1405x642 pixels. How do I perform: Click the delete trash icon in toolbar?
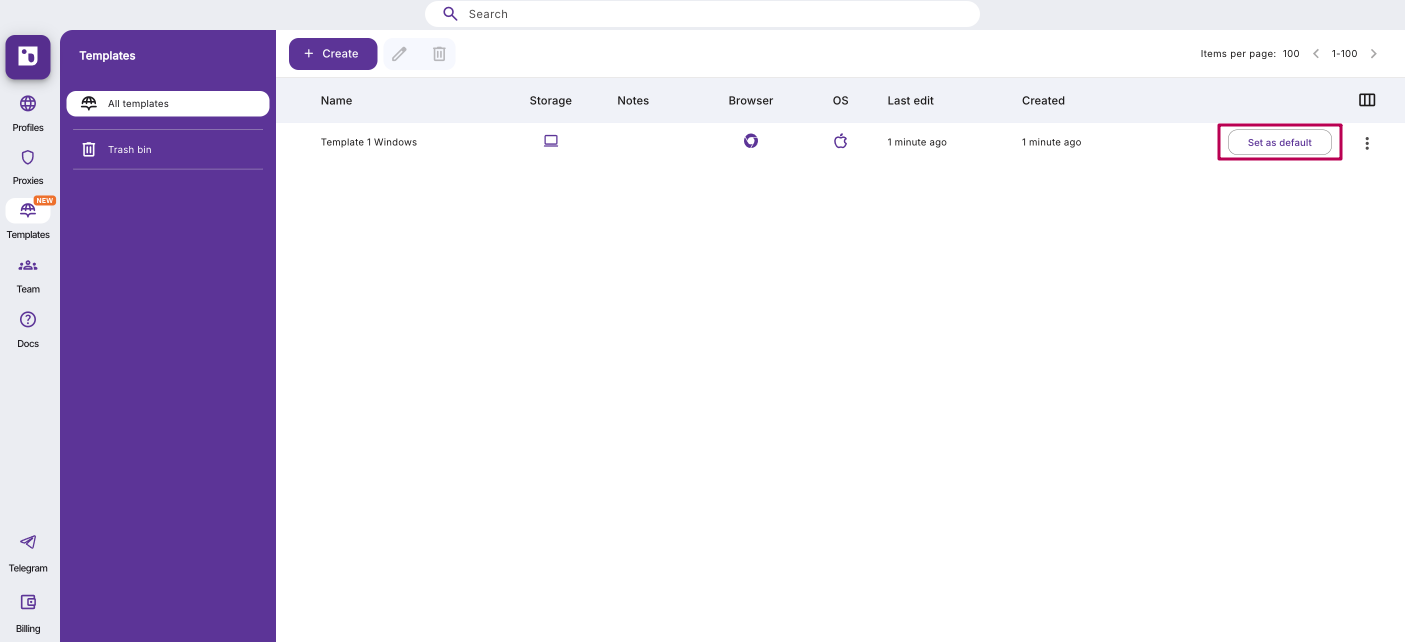(x=439, y=54)
